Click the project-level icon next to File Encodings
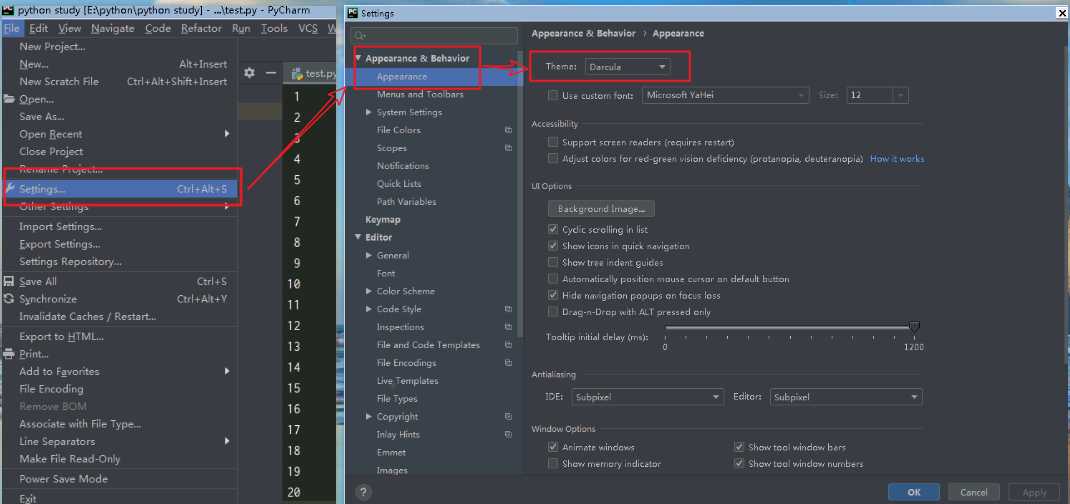 [508, 363]
